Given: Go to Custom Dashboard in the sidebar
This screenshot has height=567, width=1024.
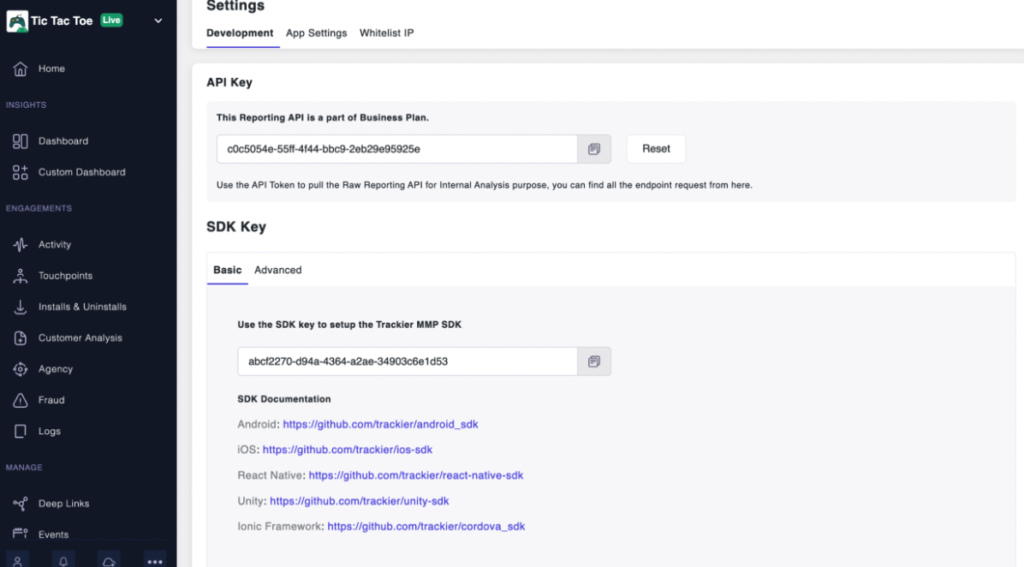Looking at the screenshot, I should click(81, 172).
